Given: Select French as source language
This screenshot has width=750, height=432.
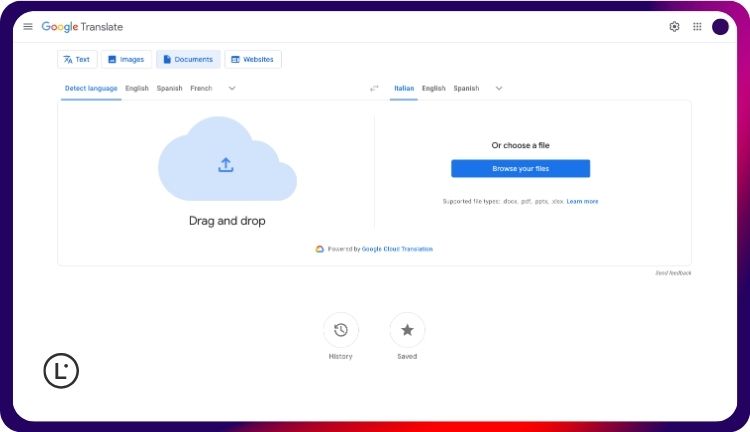Looking at the screenshot, I should point(201,88).
